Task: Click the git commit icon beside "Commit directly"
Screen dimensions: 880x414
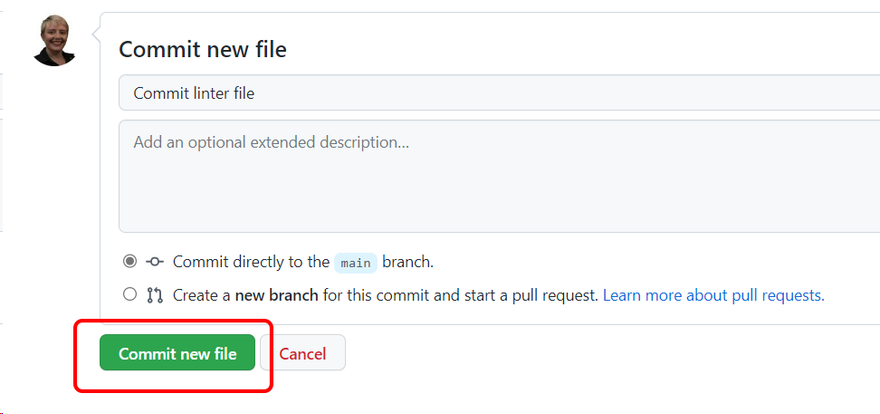Action: (x=155, y=262)
